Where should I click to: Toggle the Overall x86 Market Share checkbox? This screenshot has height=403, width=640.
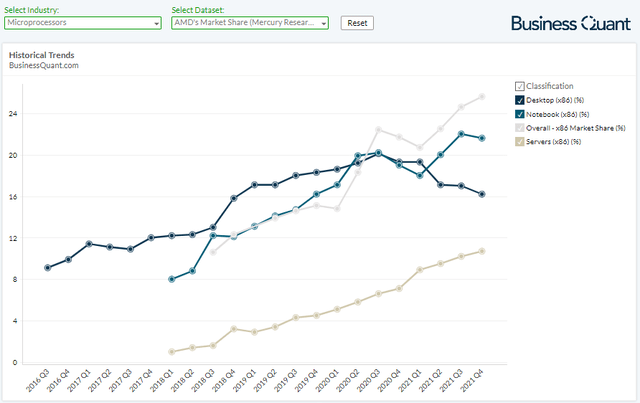tap(519, 128)
